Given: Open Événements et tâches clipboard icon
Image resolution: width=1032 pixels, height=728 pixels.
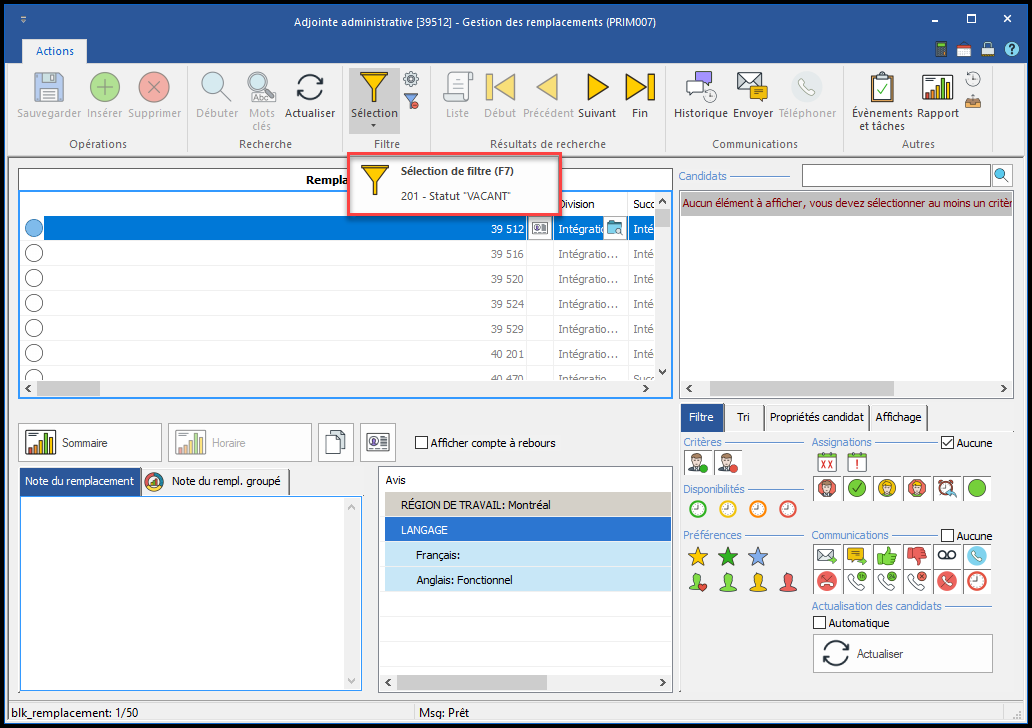Looking at the screenshot, I should (x=881, y=88).
